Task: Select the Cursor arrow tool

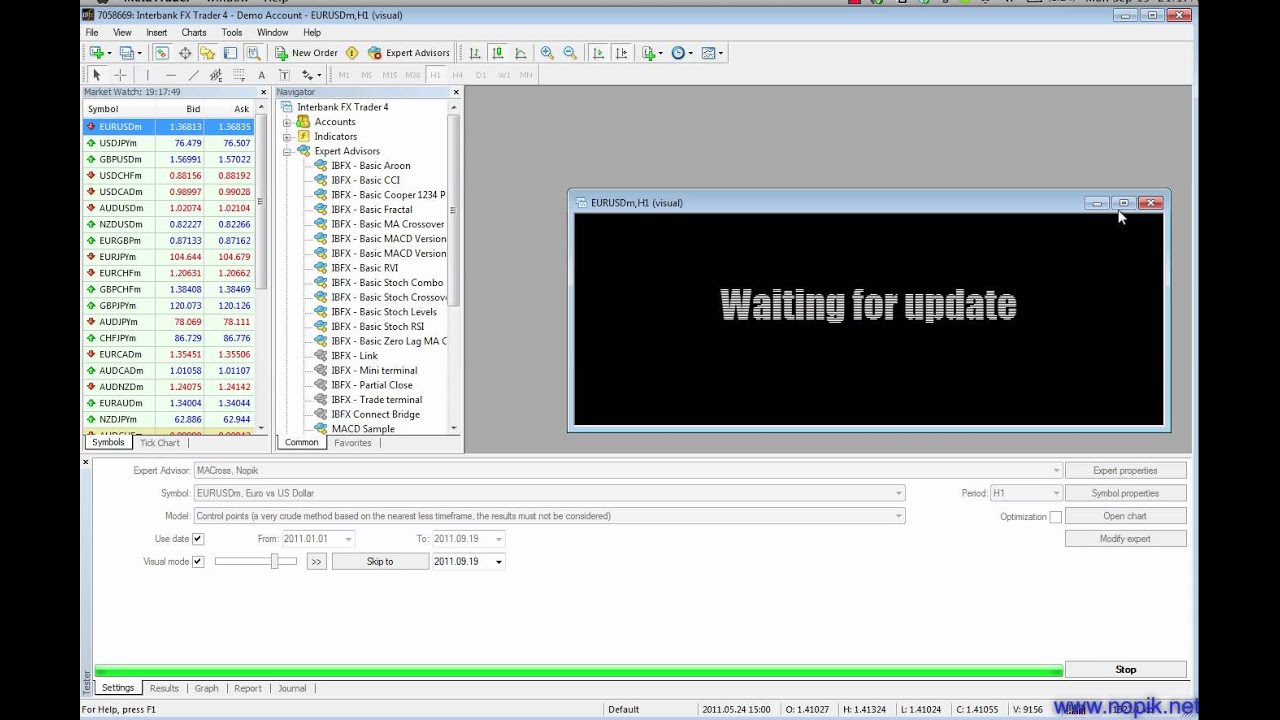Action: tap(97, 75)
